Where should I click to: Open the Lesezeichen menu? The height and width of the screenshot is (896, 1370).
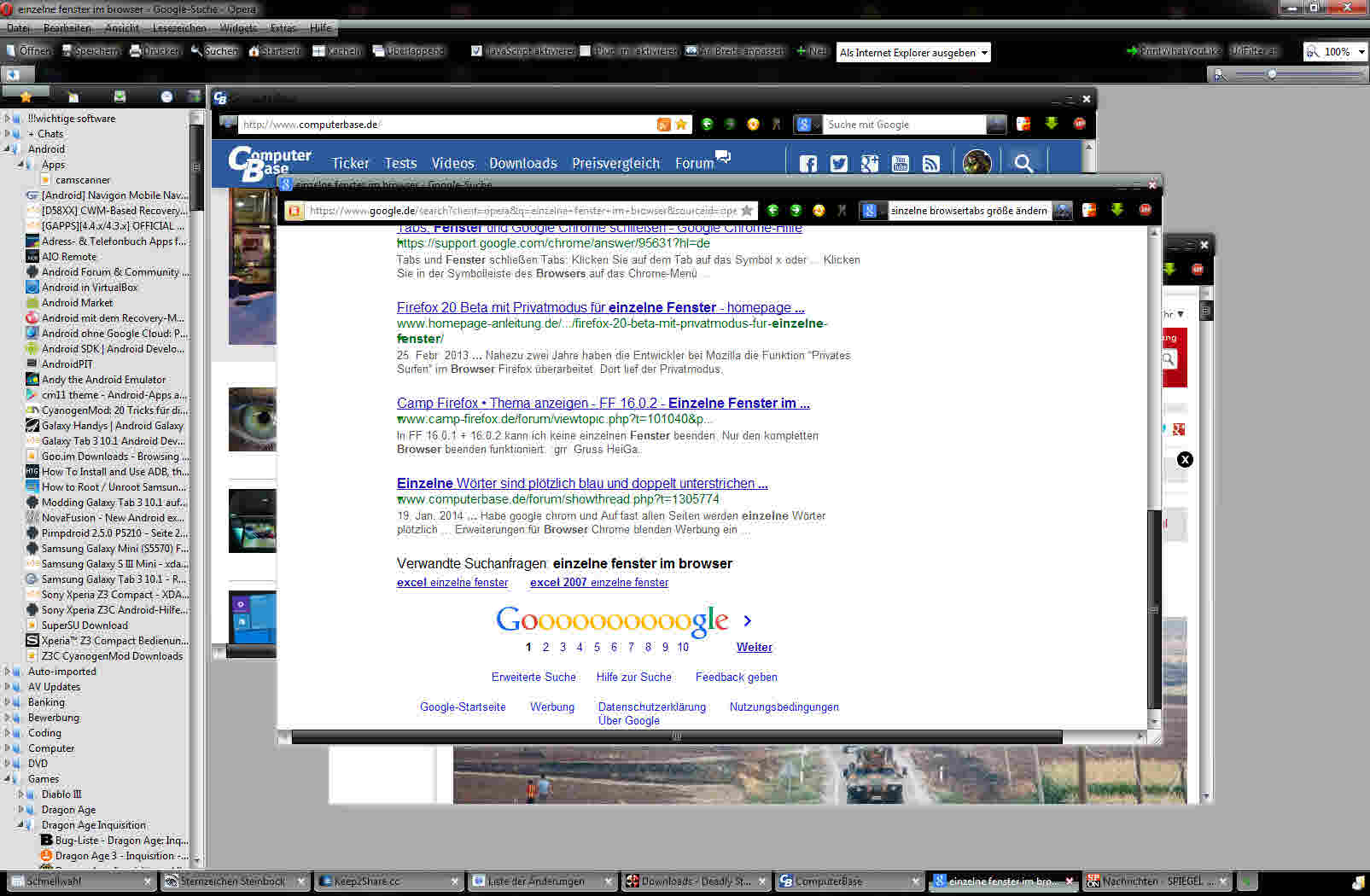coord(178,28)
